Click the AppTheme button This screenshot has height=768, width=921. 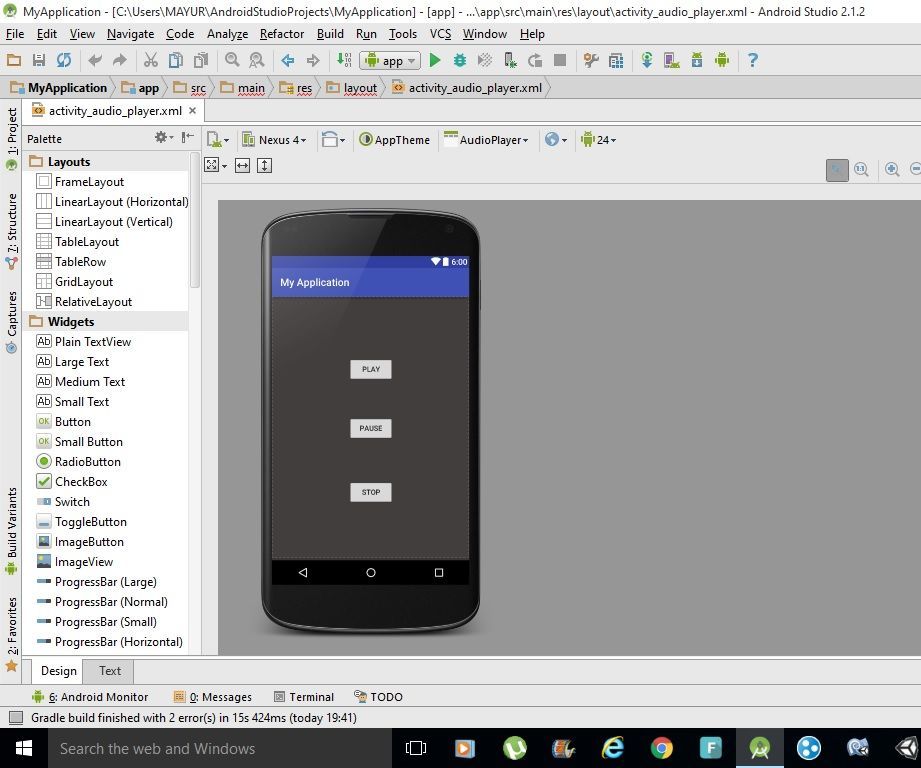pos(395,140)
